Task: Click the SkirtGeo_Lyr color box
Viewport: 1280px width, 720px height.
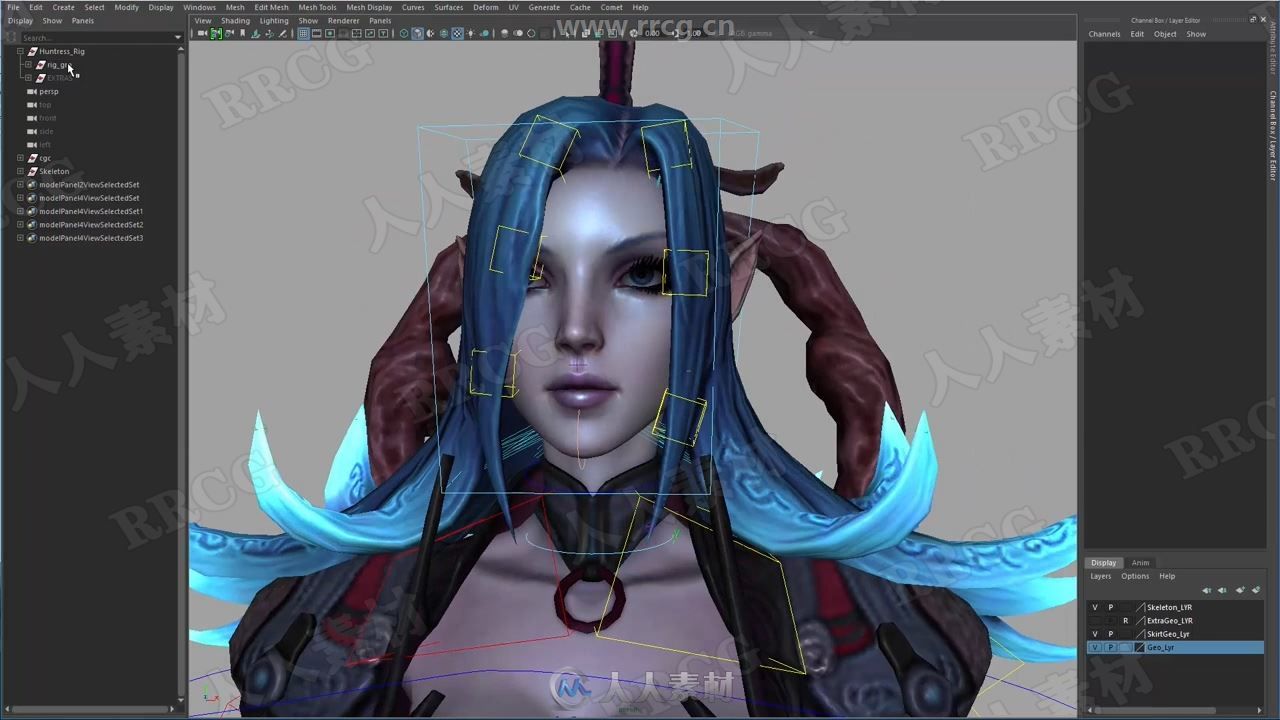Action: click(1140, 634)
